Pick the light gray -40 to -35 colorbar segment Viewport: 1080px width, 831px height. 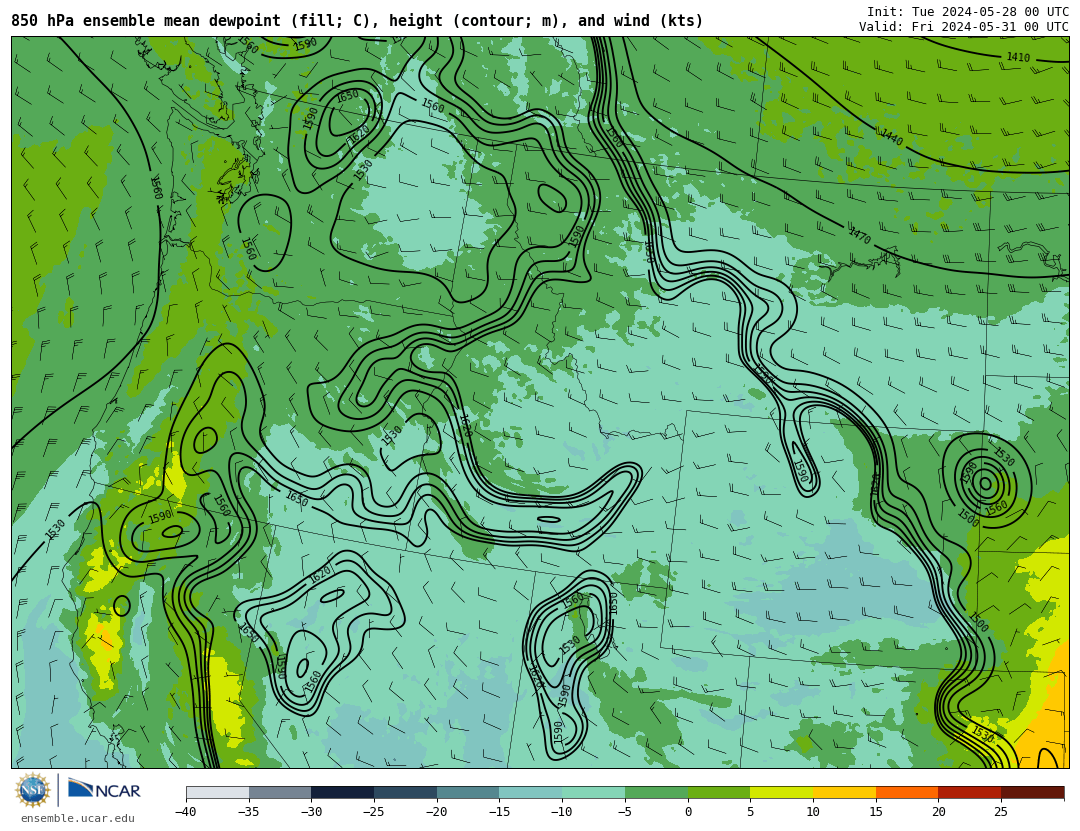(x=218, y=792)
